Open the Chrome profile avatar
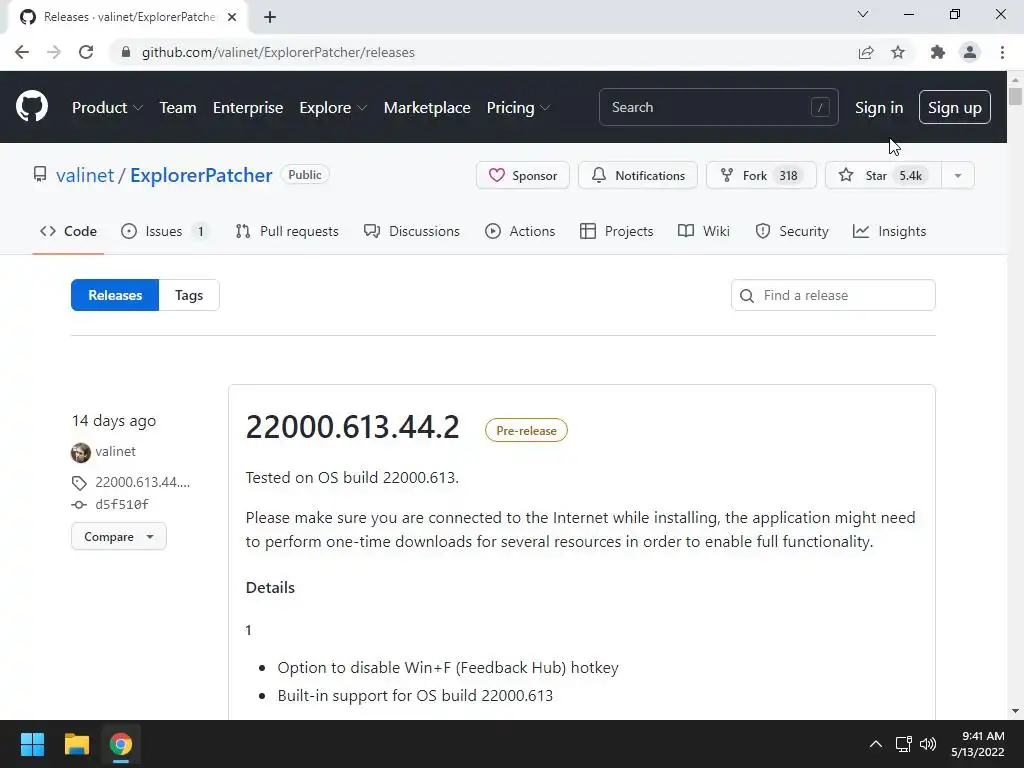 coord(970,52)
